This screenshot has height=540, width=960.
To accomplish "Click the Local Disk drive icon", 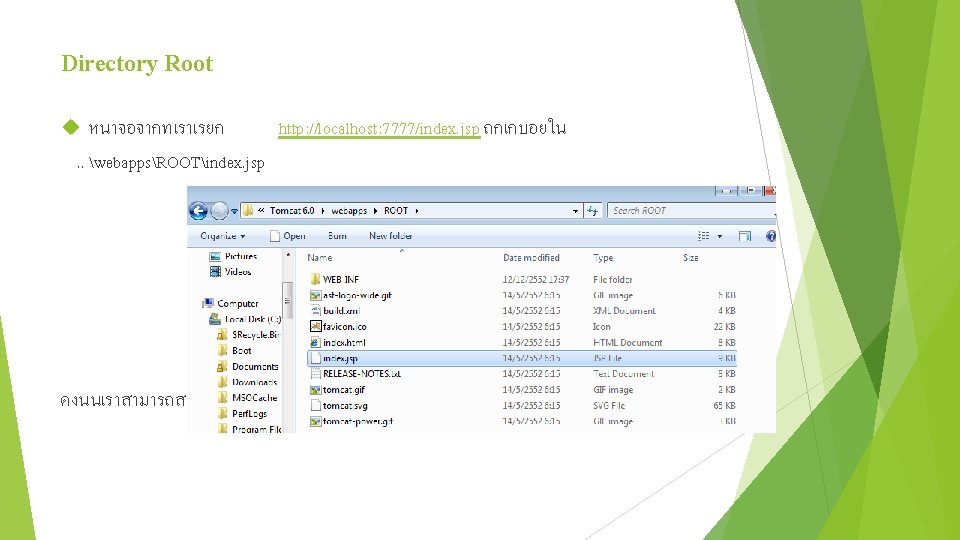I will tap(215, 319).
